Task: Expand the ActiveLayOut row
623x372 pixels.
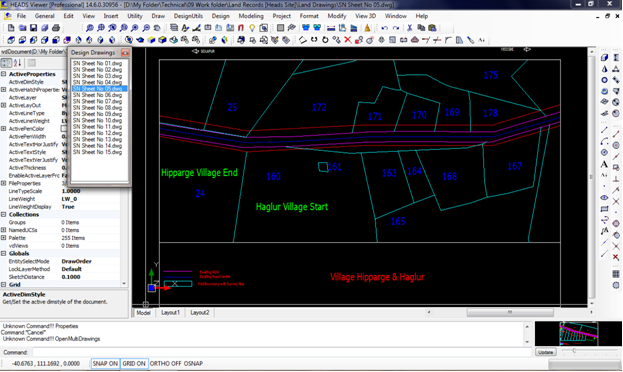Action: point(4,105)
